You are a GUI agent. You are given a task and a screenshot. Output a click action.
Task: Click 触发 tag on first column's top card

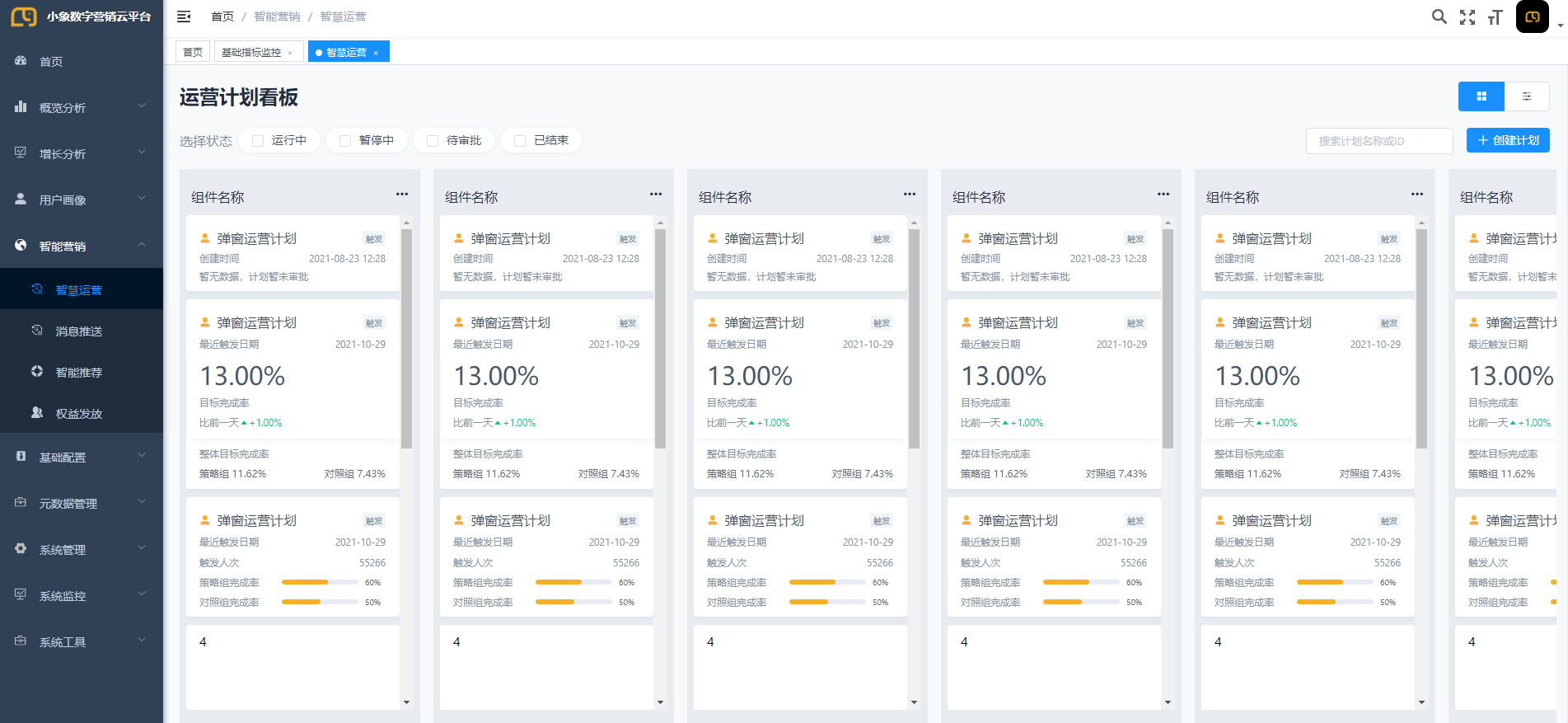point(374,239)
